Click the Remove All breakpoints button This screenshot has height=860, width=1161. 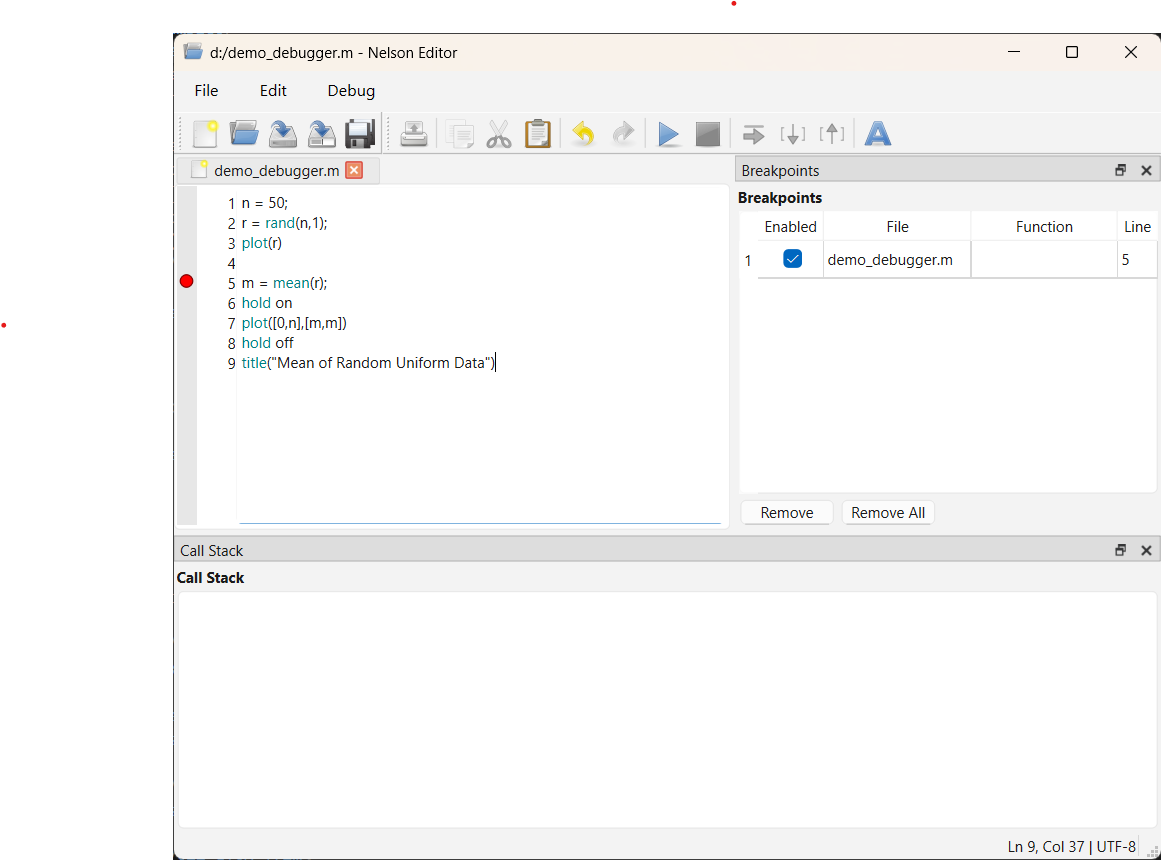point(888,513)
